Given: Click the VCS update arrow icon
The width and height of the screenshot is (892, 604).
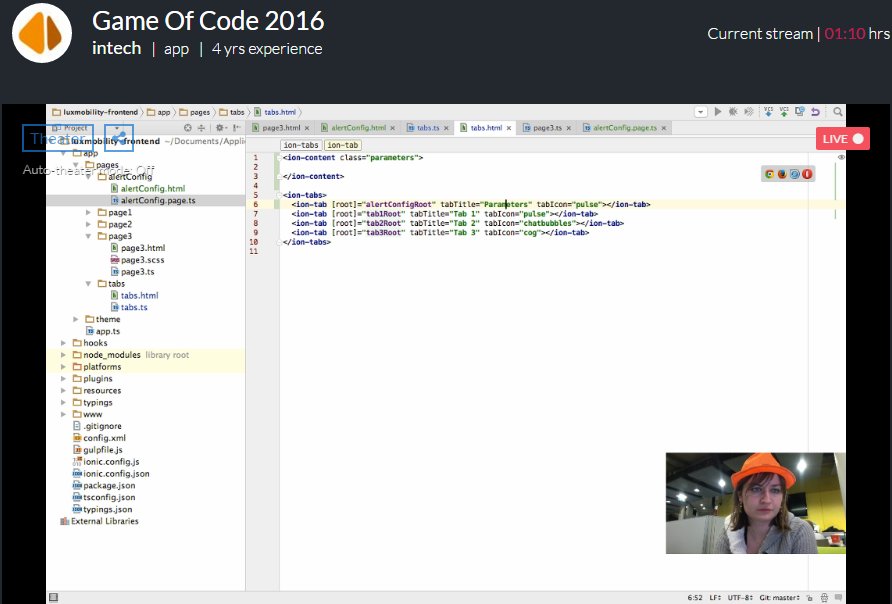Looking at the screenshot, I should 768,111.
